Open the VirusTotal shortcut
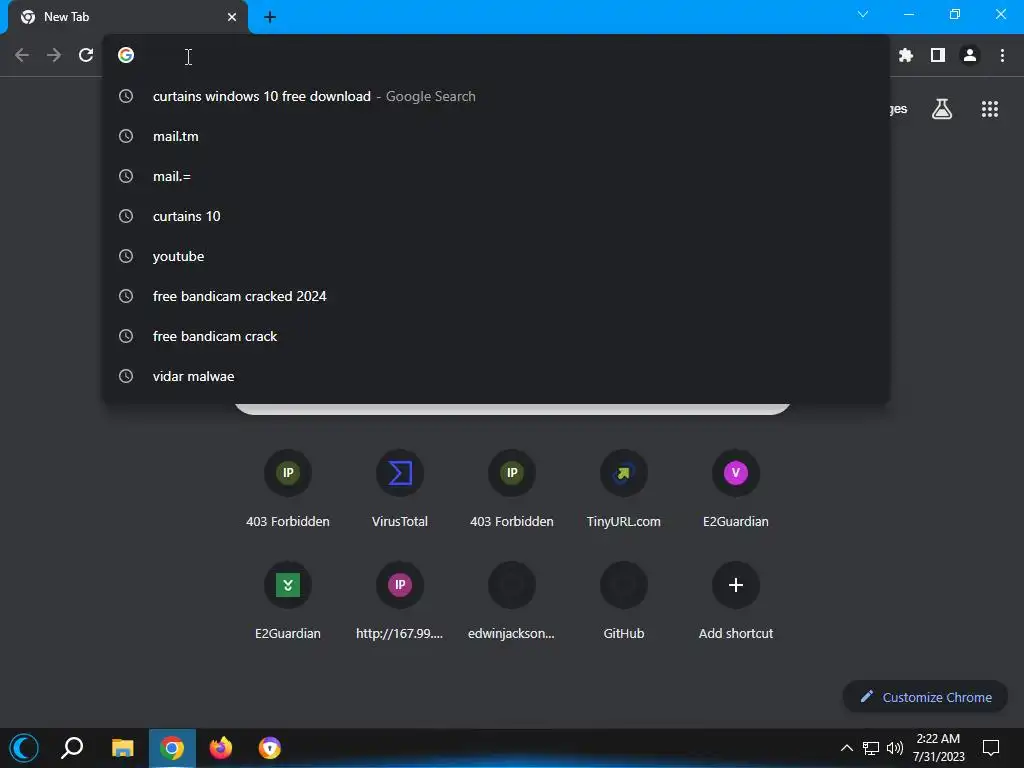 [x=400, y=488]
